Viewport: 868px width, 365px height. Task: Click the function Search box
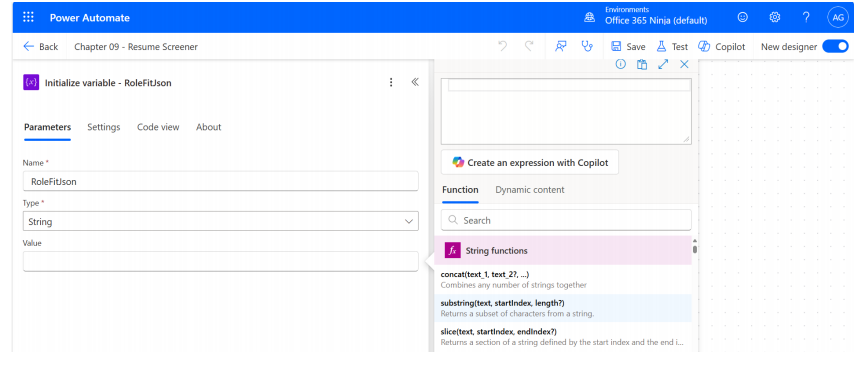pyautogui.click(x=566, y=220)
